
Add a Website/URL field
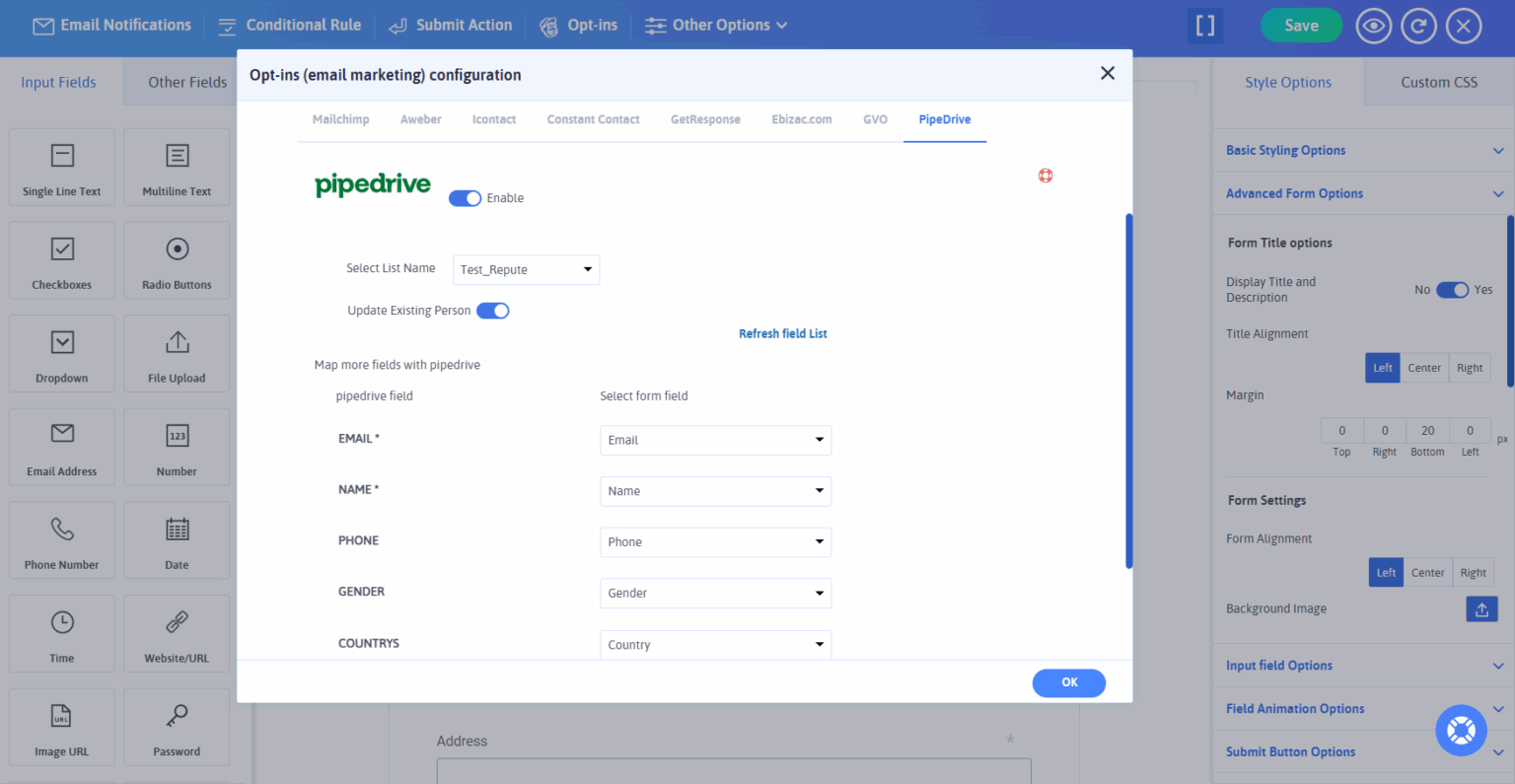(x=177, y=633)
